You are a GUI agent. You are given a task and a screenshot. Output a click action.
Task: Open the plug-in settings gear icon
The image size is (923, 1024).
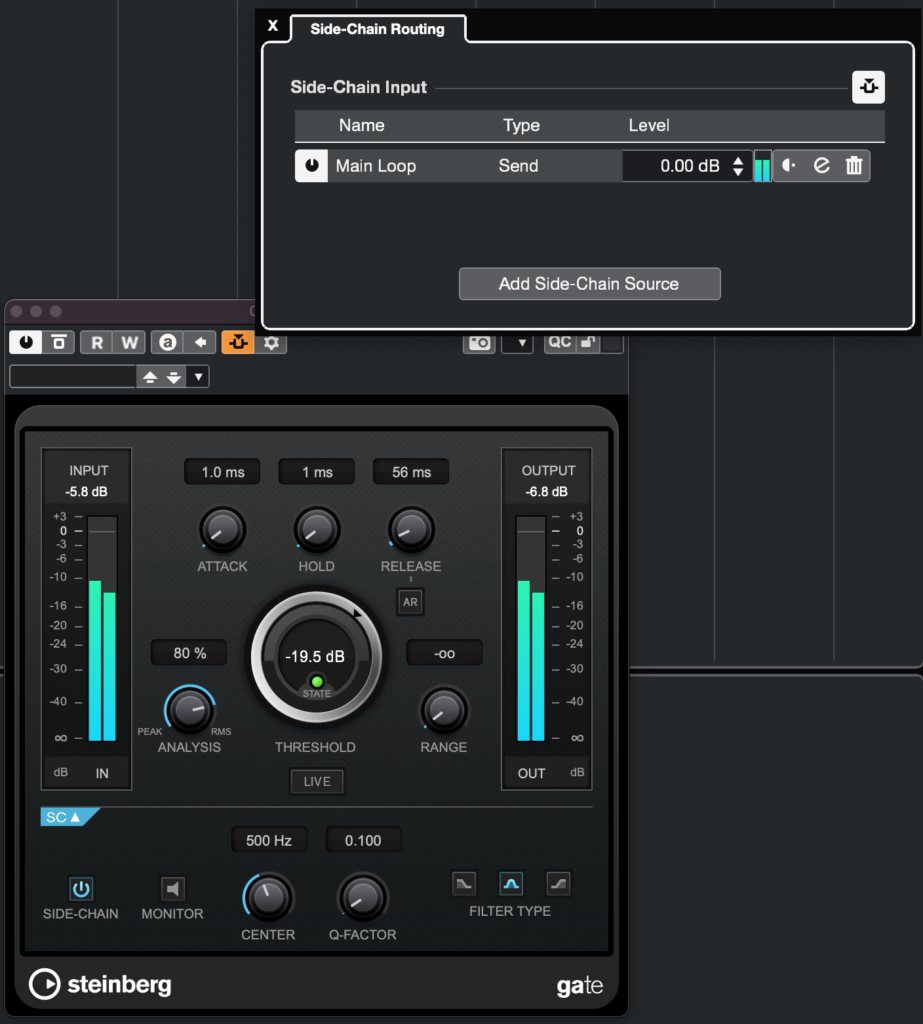[271, 342]
